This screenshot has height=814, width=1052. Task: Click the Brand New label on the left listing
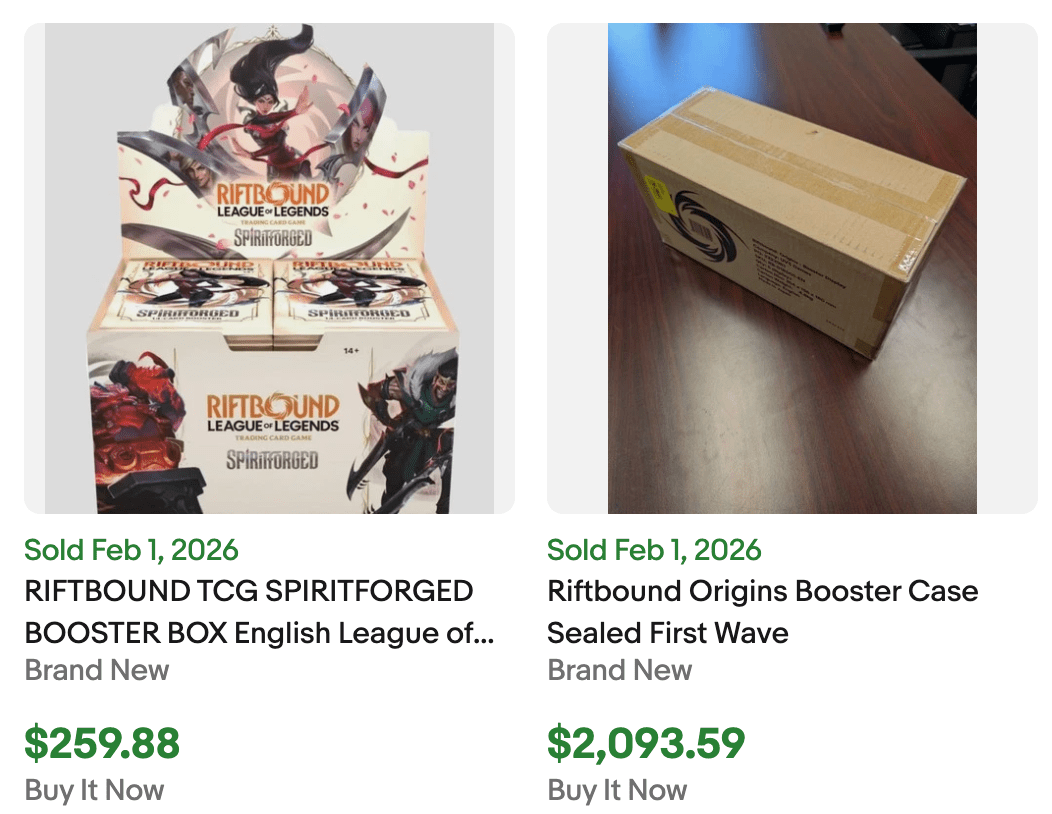click(x=96, y=670)
